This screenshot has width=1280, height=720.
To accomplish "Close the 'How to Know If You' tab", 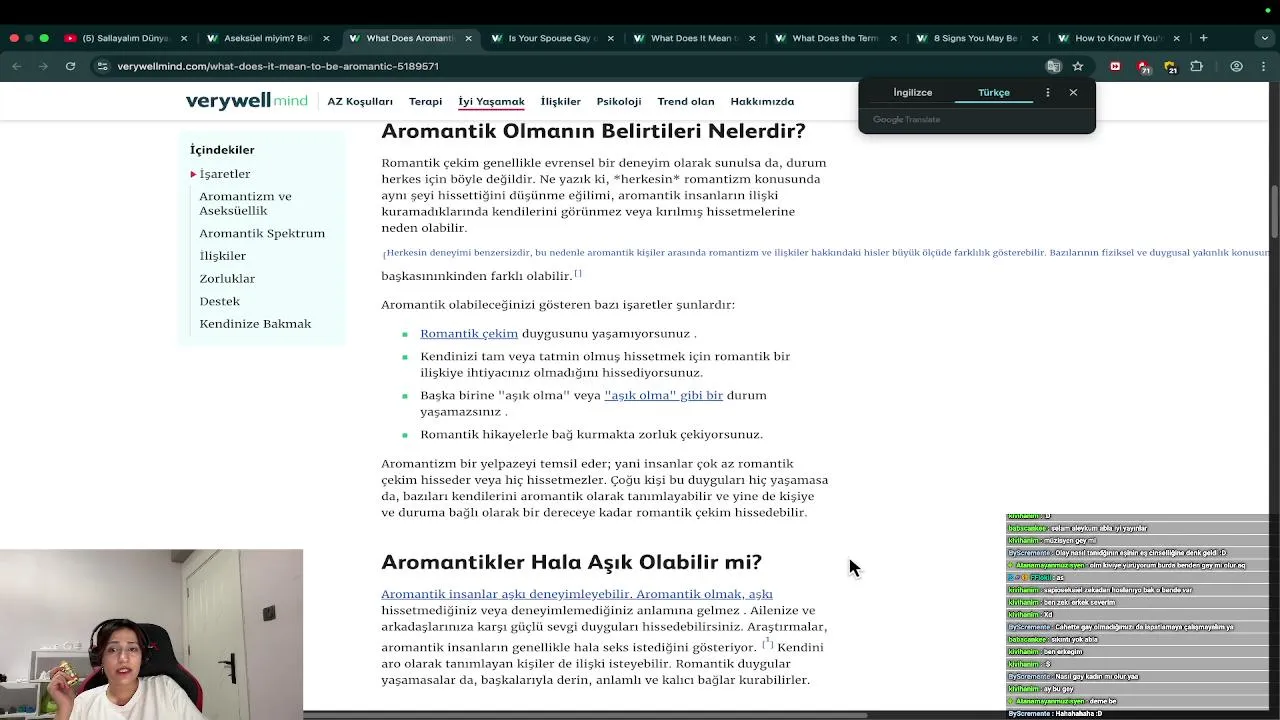I will (x=1176, y=38).
